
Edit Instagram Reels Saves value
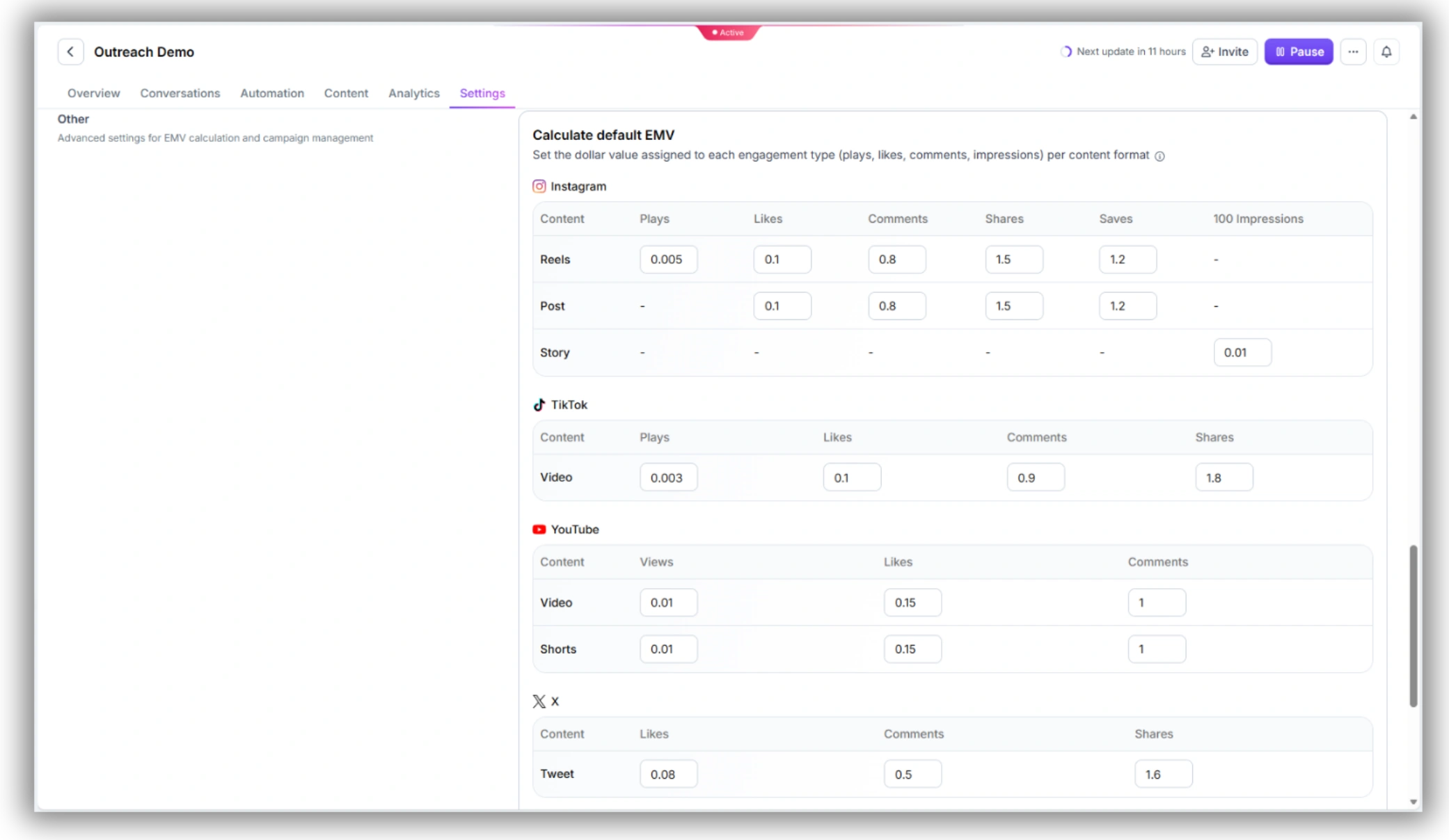tap(1127, 260)
